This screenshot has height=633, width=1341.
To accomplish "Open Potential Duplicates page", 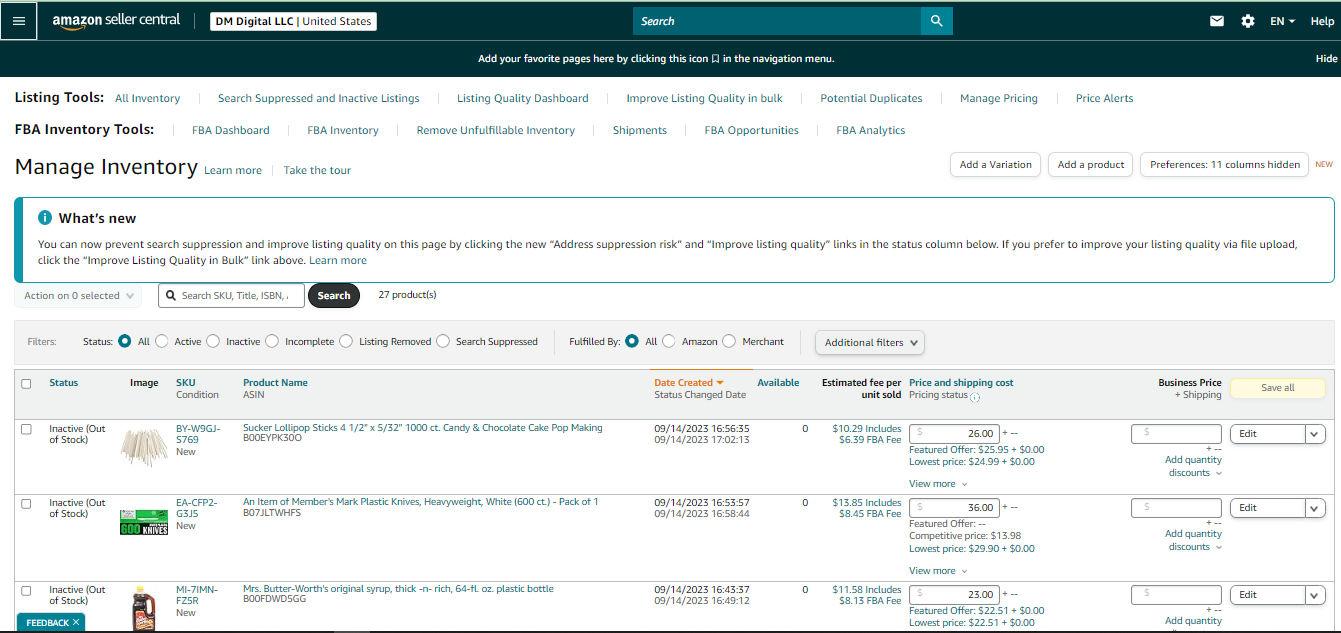I will [871, 98].
